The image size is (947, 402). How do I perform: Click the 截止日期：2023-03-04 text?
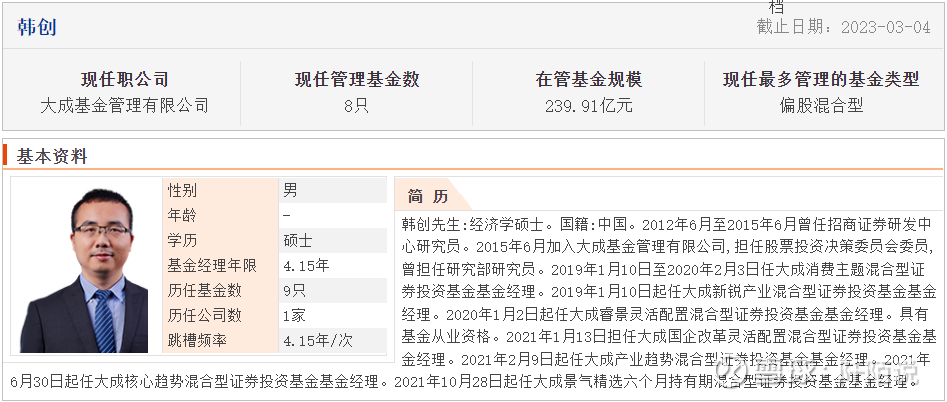843,27
